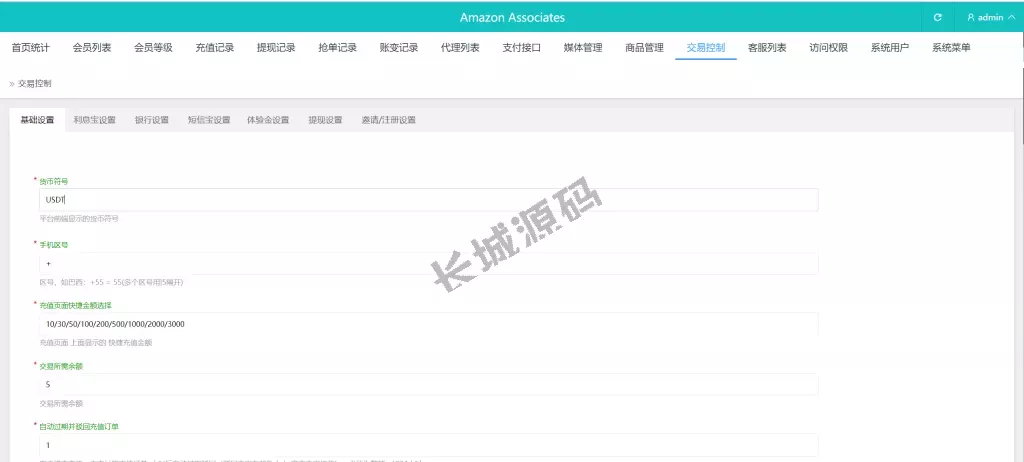Go to 会员列表 in the navigation
Screen dimensions: 1024x462
(92, 48)
